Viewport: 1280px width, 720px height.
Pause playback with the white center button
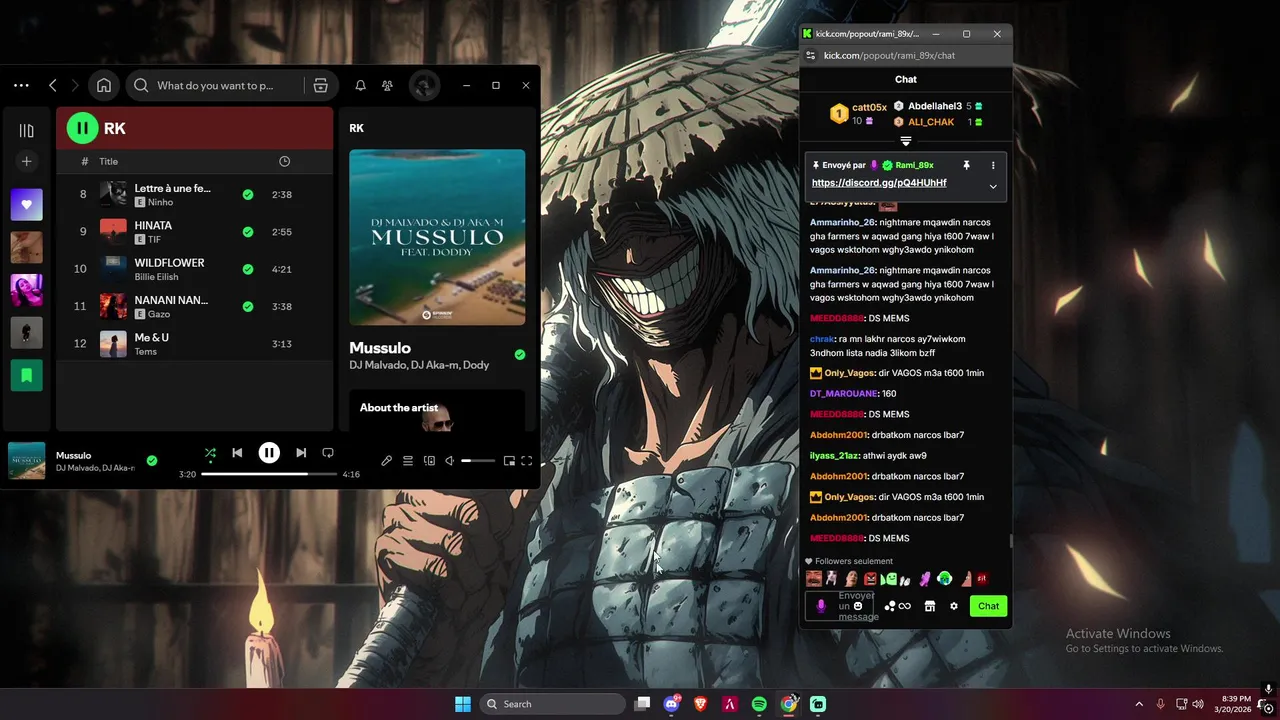pyautogui.click(x=269, y=453)
